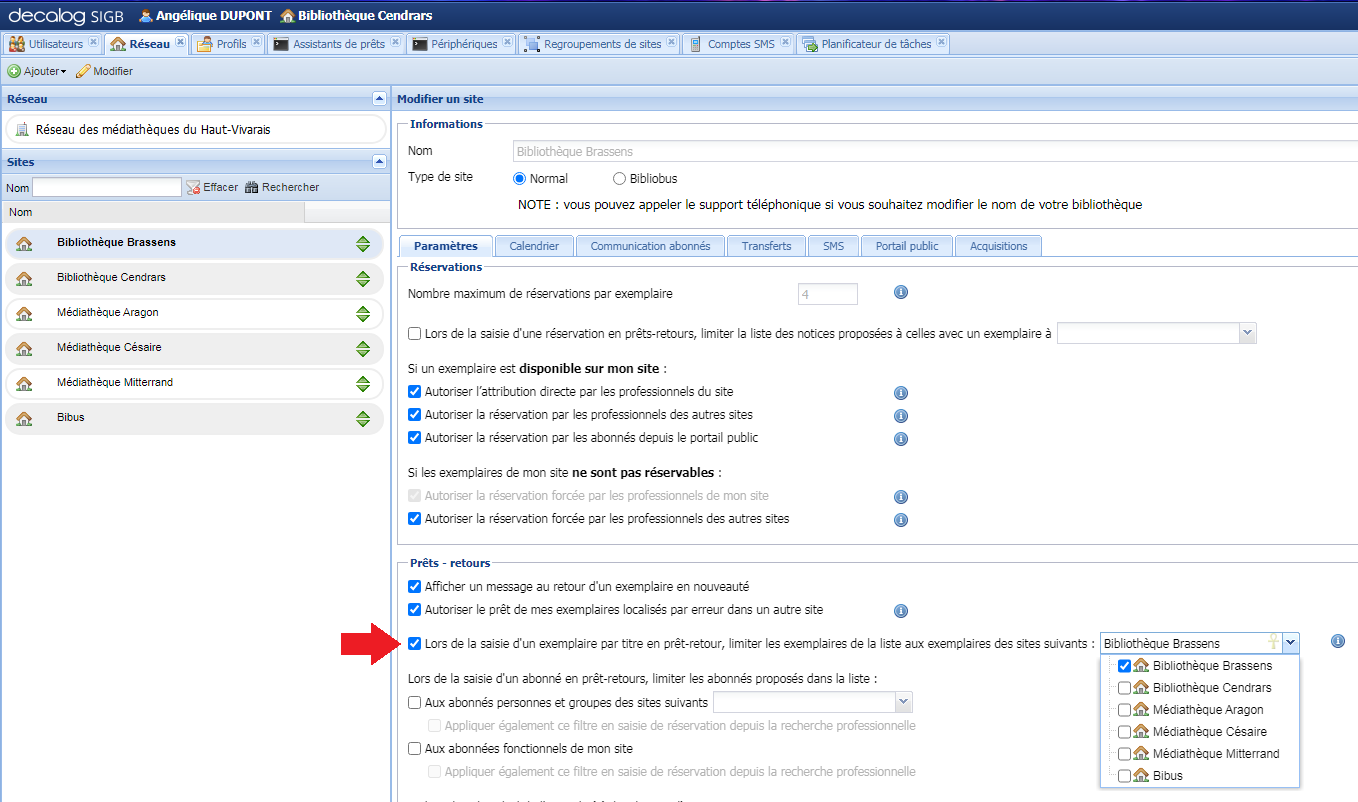Click the green diamond icon for Bibliothèque Brassens

364,243
